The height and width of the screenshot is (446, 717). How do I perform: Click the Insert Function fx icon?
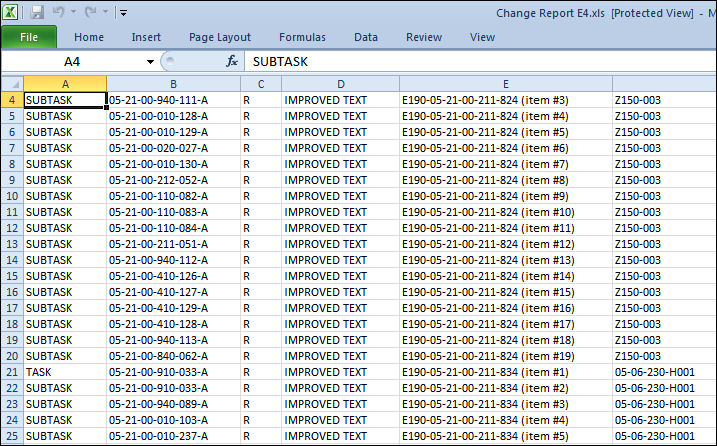232,61
